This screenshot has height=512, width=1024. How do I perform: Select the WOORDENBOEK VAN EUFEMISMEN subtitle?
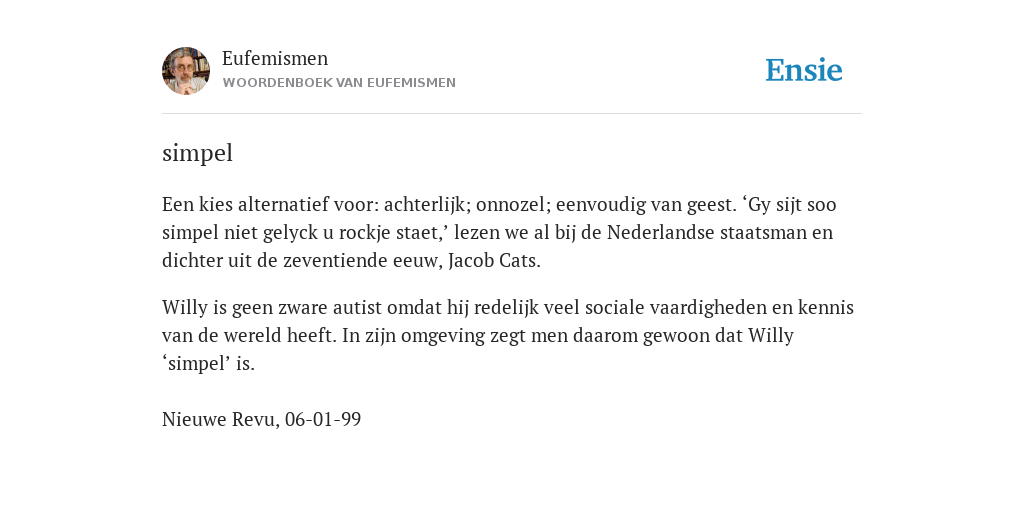pos(339,83)
